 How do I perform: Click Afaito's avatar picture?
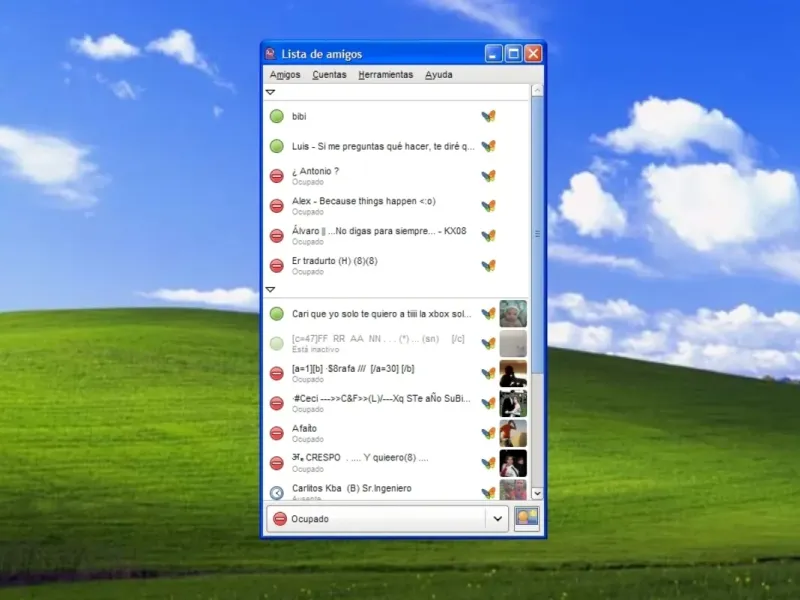click(513, 433)
